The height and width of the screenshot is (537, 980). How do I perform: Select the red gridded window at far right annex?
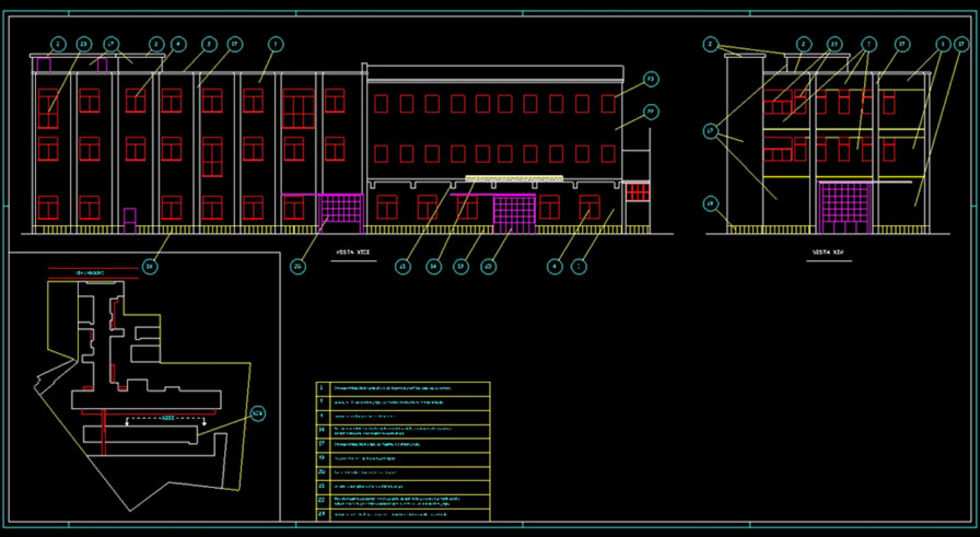click(x=636, y=191)
